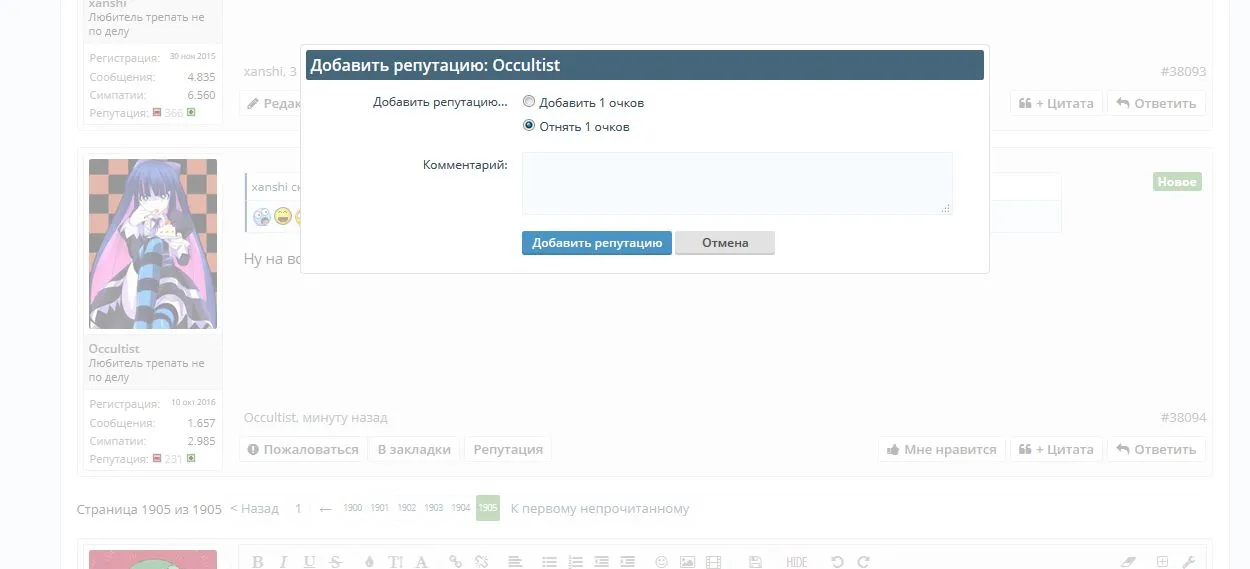Open font family 'A' tool in editor
Image resolution: width=1250 pixels, height=569 pixels.
pyautogui.click(x=421, y=562)
